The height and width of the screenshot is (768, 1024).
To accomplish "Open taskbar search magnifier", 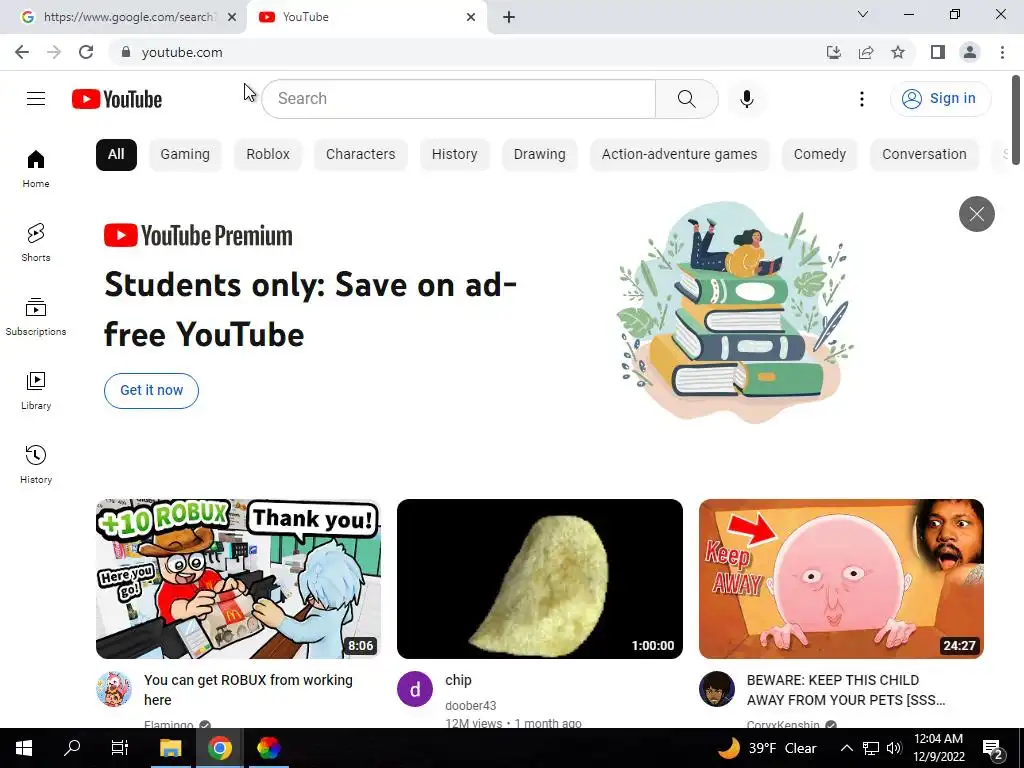I will [72, 748].
